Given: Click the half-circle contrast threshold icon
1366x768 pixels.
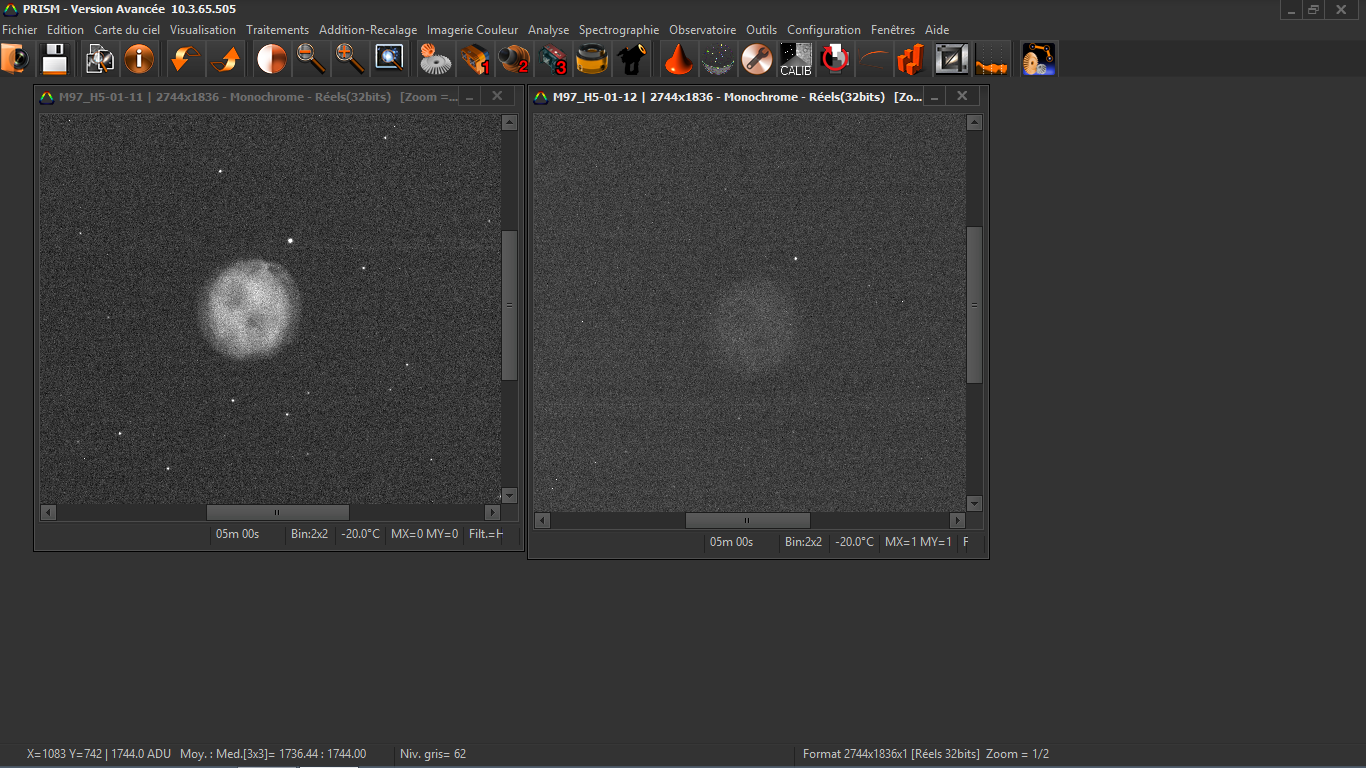Looking at the screenshot, I should (271, 60).
